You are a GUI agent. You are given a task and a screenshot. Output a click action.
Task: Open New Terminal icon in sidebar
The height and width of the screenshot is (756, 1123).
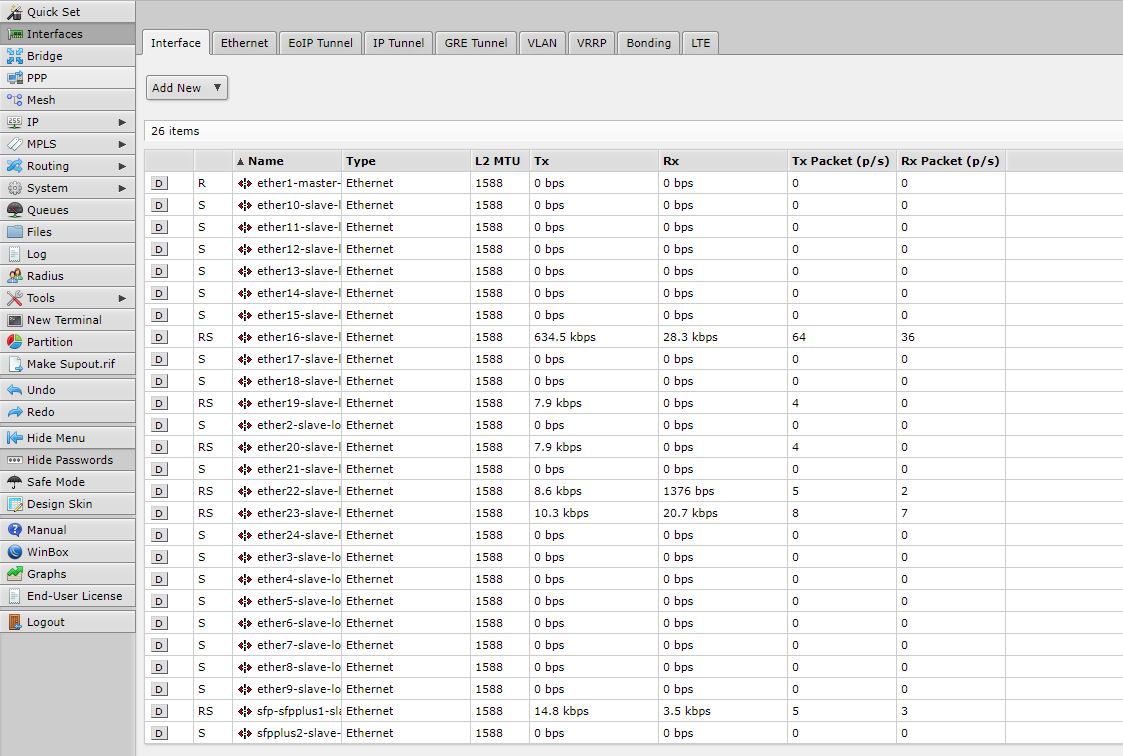point(14,320)
